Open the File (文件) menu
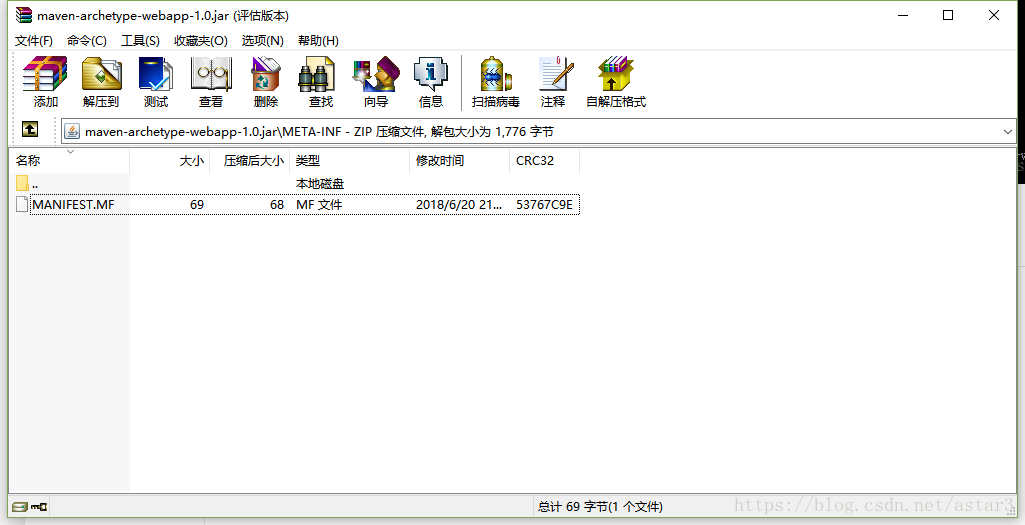The image size is (1025, 525). tap(33, 41)
